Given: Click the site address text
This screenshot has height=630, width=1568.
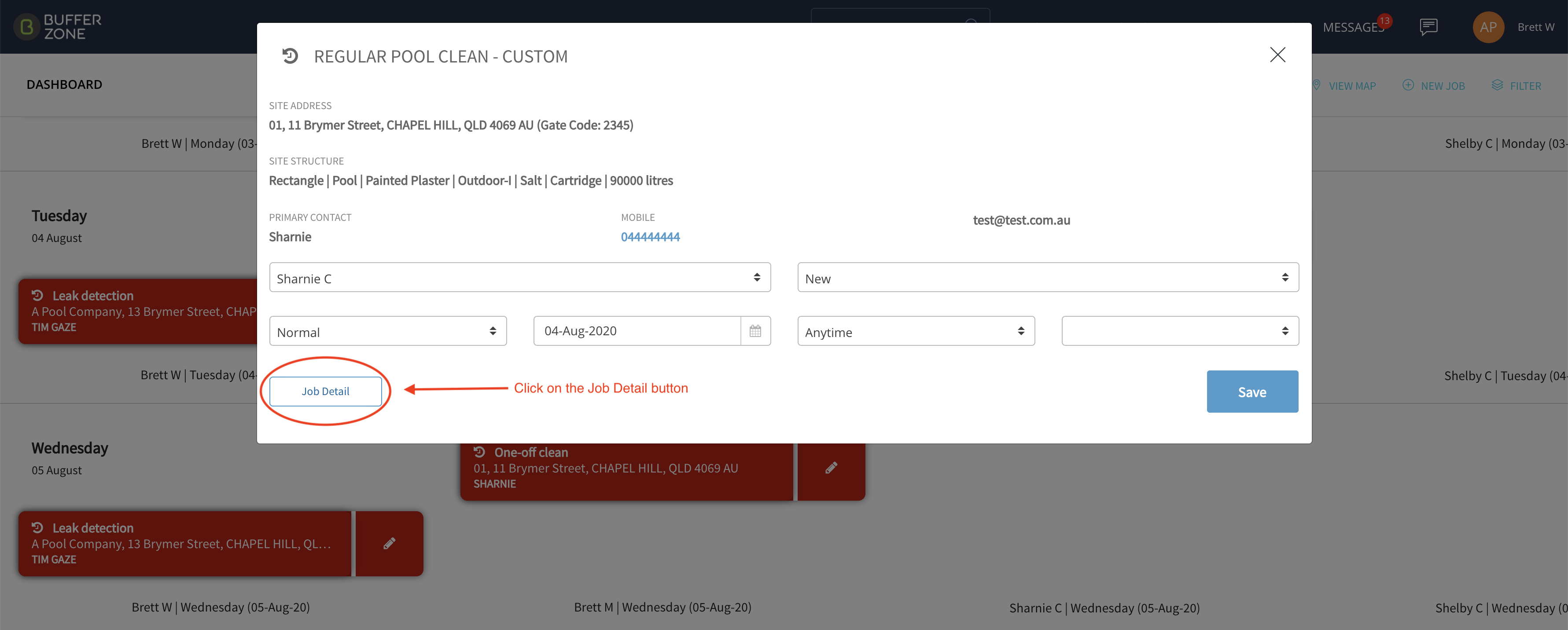Looking at the screenshot, I should coord(451,125).
